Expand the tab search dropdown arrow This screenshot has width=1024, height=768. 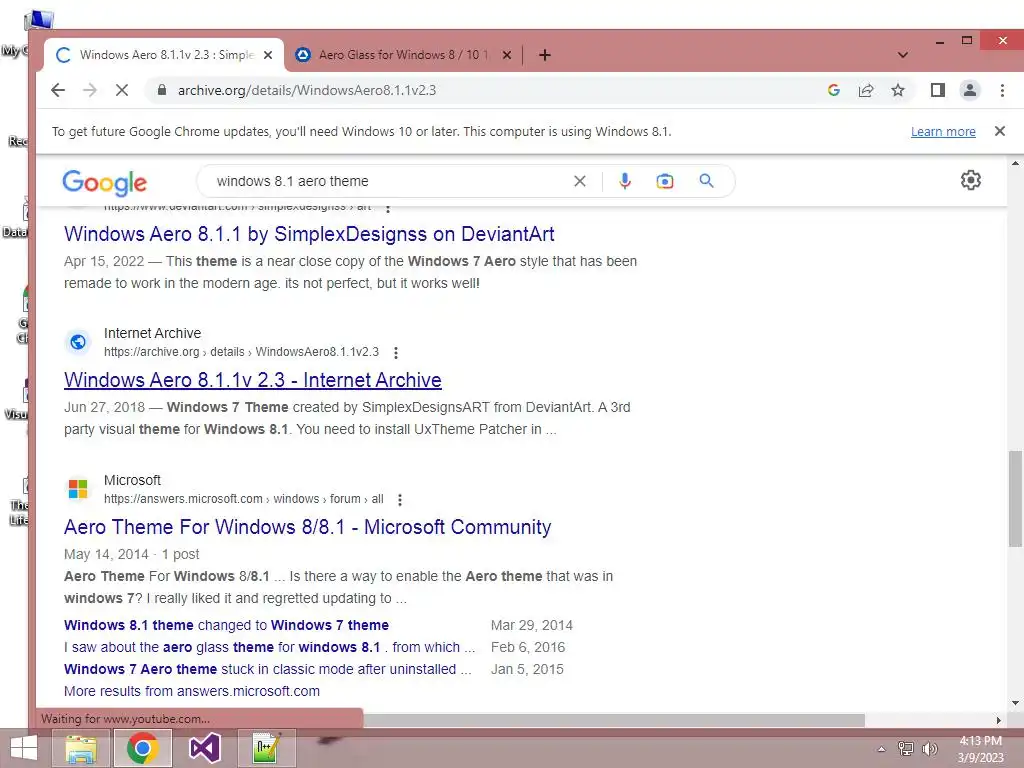tap(903, 56)
